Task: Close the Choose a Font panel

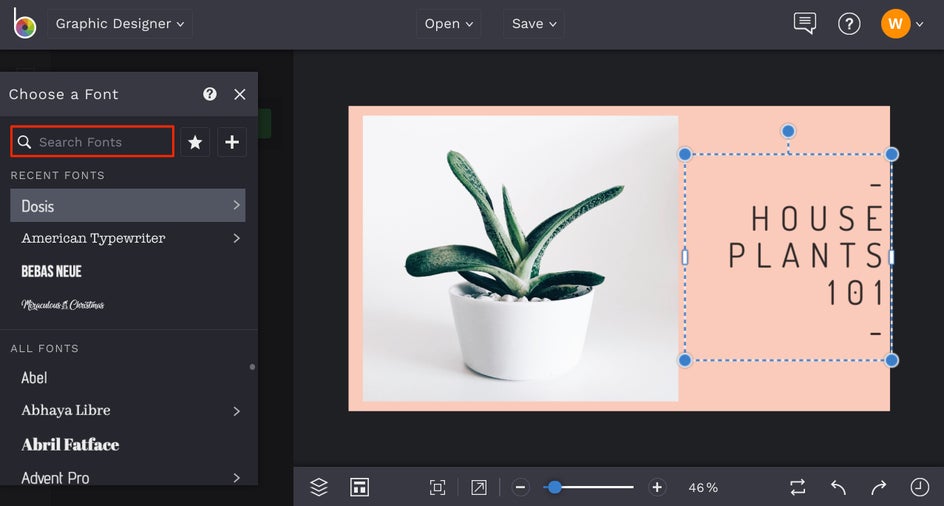Action: click(x=239, y=94)
